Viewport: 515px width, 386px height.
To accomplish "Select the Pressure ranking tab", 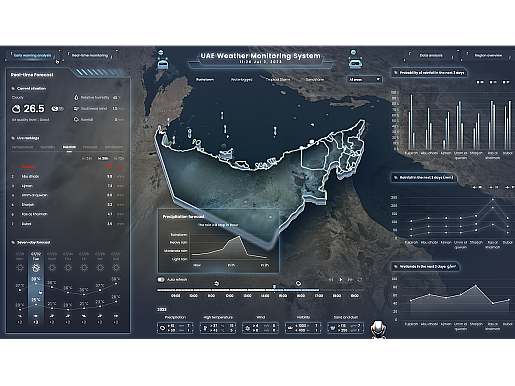I will pos(90,147).
